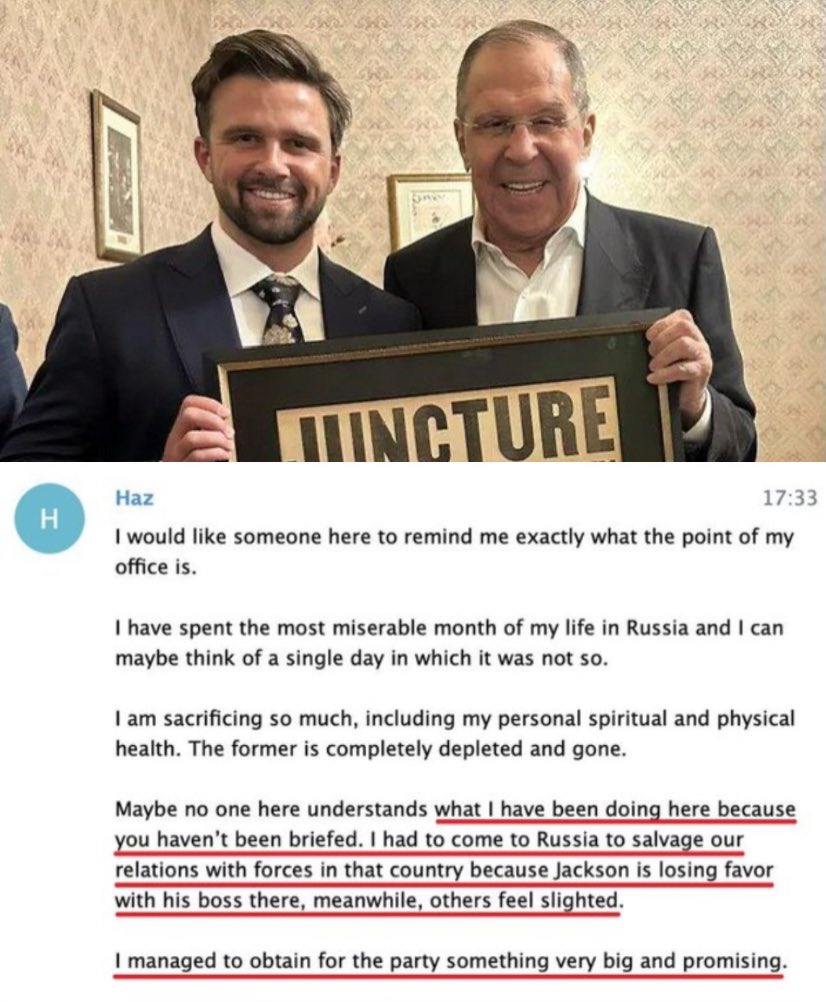The width and height of the screenshot is (826, 1002).
Task: Click the 'most miserable month' paragraph
Action: click(448, 643)
